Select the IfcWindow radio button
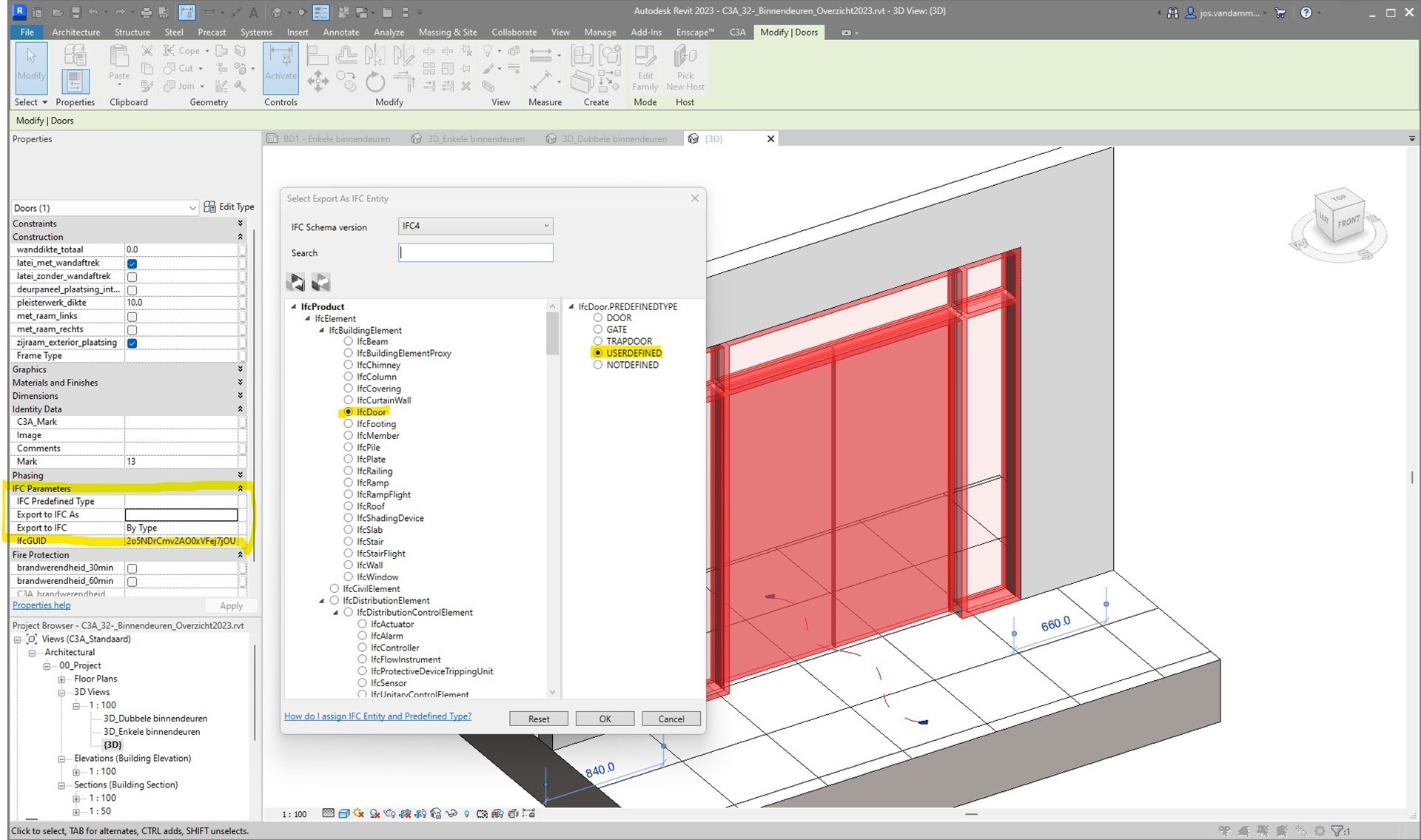1421x840 pixels. tap(348, 577)
